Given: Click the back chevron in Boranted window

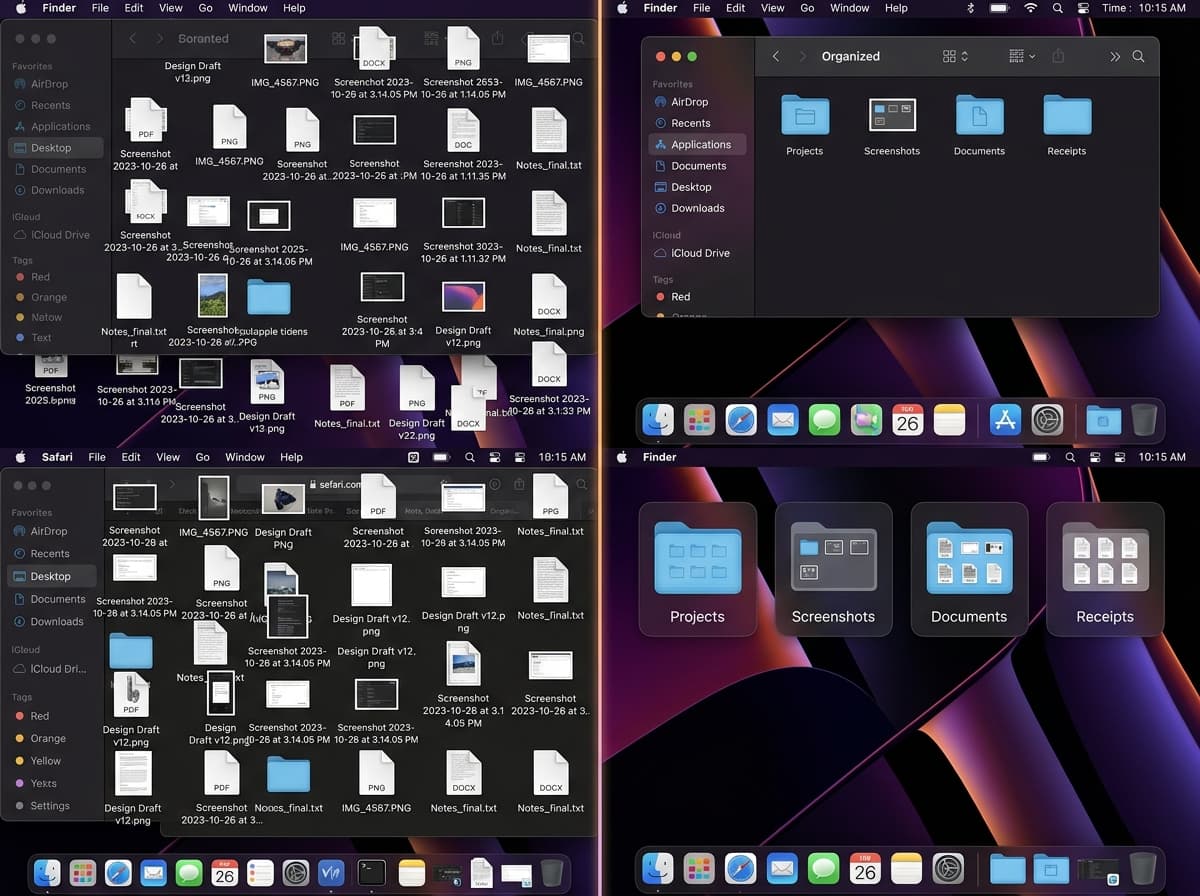Looking at the screenshot, I should [x=132, y=39].
